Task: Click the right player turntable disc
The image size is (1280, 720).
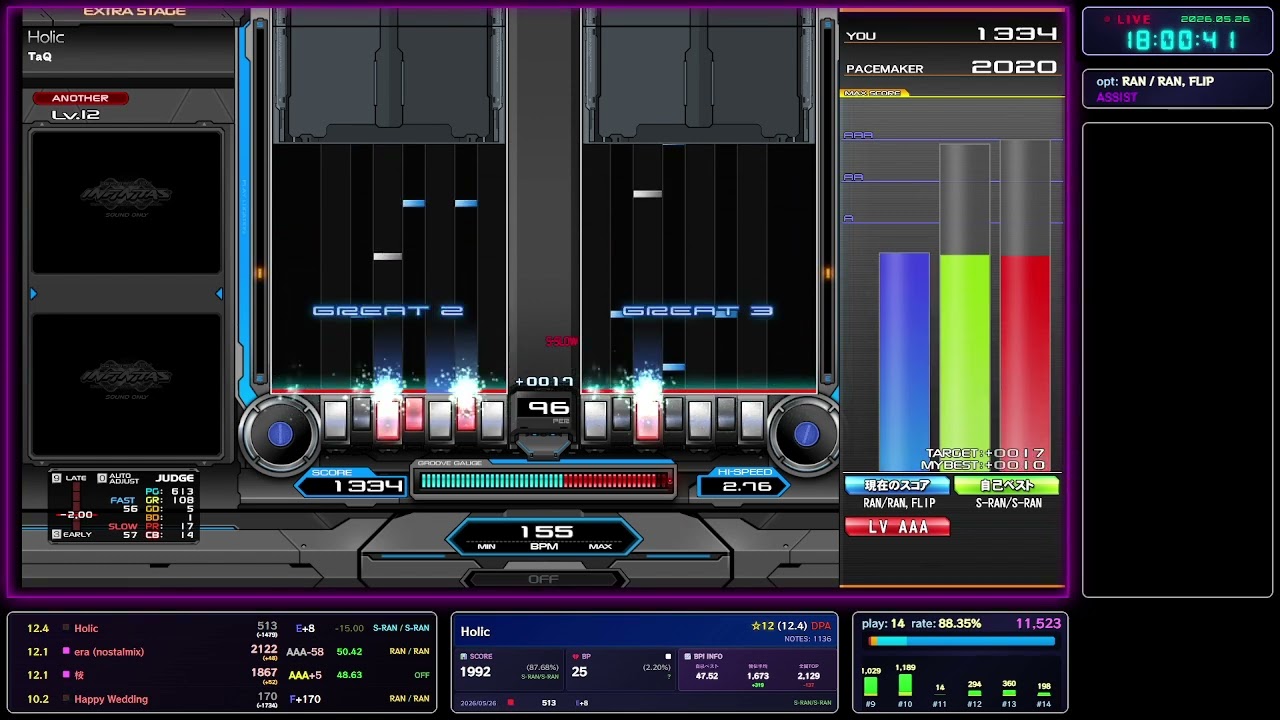Action: pyautogui.click(x=806, y=433)
